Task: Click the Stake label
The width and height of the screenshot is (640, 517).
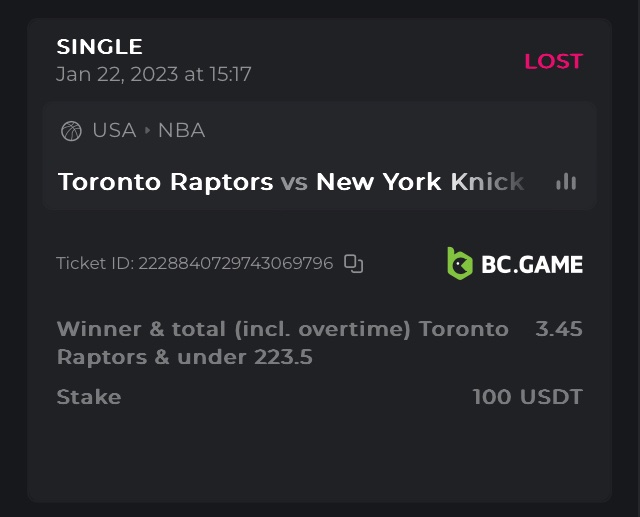Action: 89,397
